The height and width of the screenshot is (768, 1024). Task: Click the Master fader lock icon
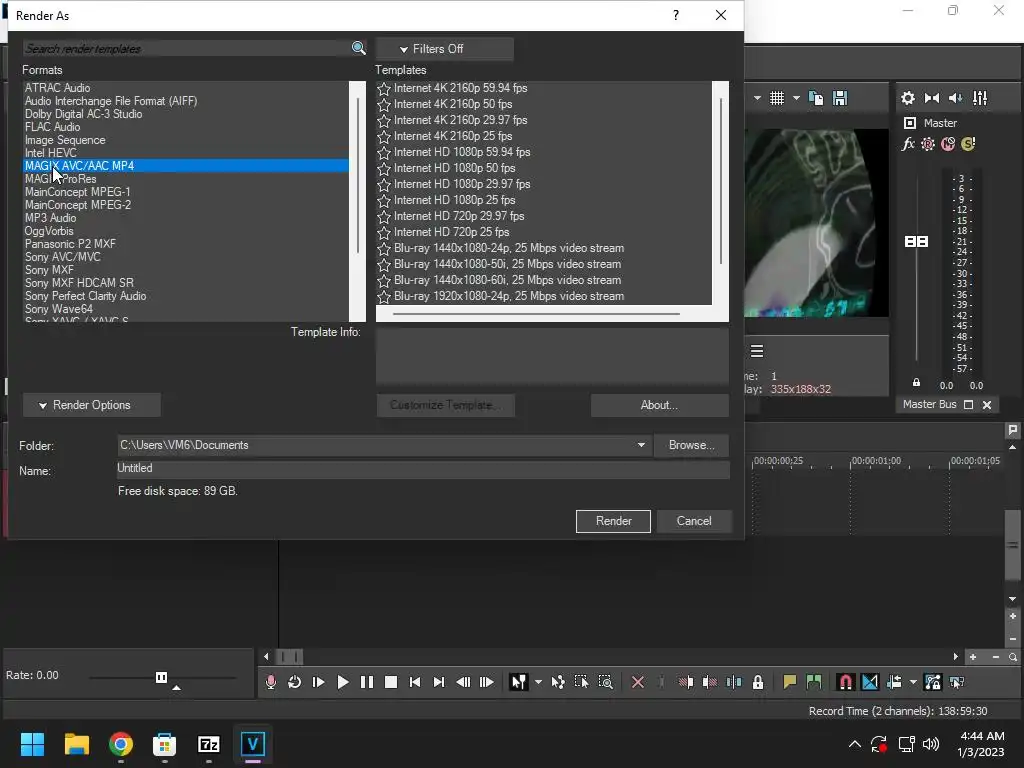(916, 383)
